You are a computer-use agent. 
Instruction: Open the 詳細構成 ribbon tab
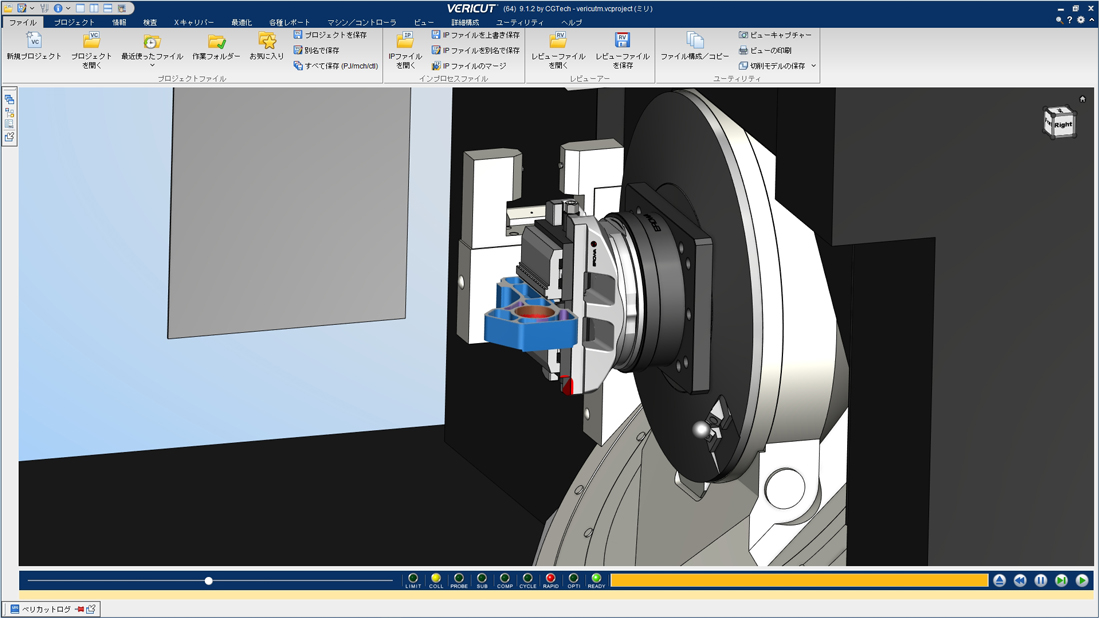click(465, 22)
